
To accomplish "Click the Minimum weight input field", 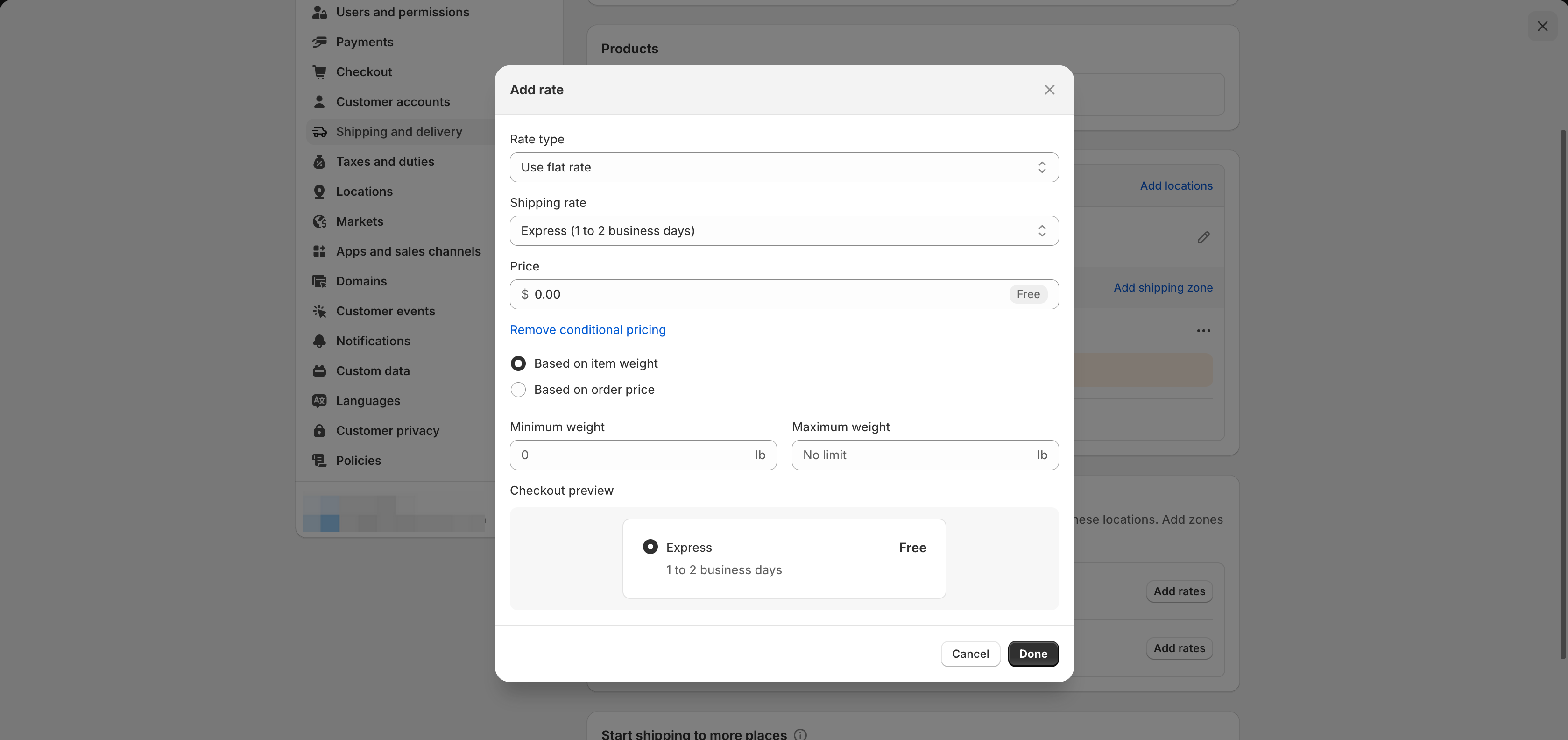I will (x=633, y=455).
